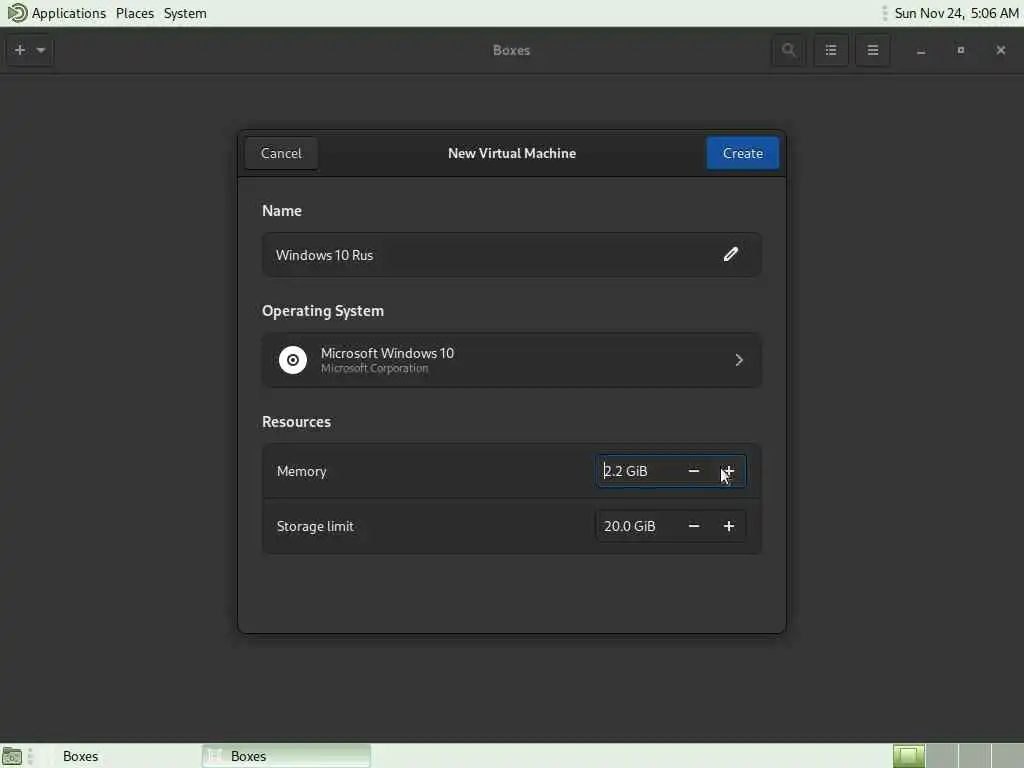Close the Boxes window
Viewport: 1024px width, 768px height.
coord(1000,50)
